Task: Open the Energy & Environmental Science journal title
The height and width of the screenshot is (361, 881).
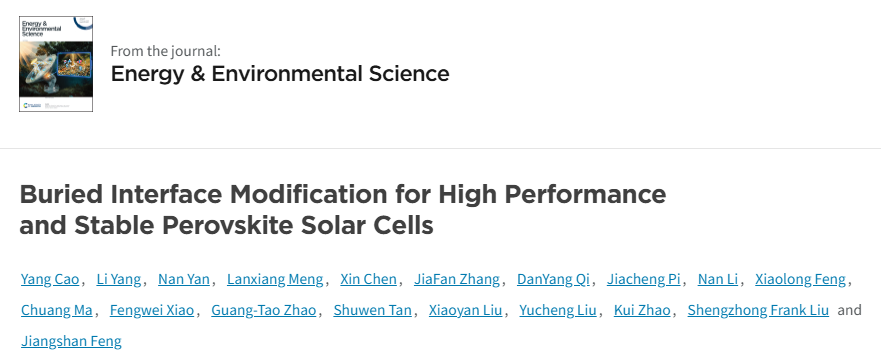Action: click(280, 74)
